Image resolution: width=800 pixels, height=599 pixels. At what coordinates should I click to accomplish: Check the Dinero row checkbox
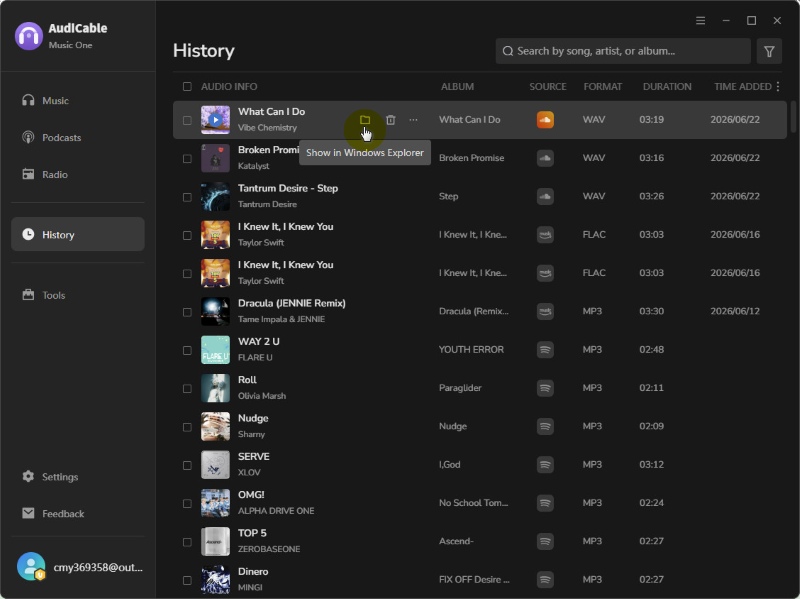(187, 580)
